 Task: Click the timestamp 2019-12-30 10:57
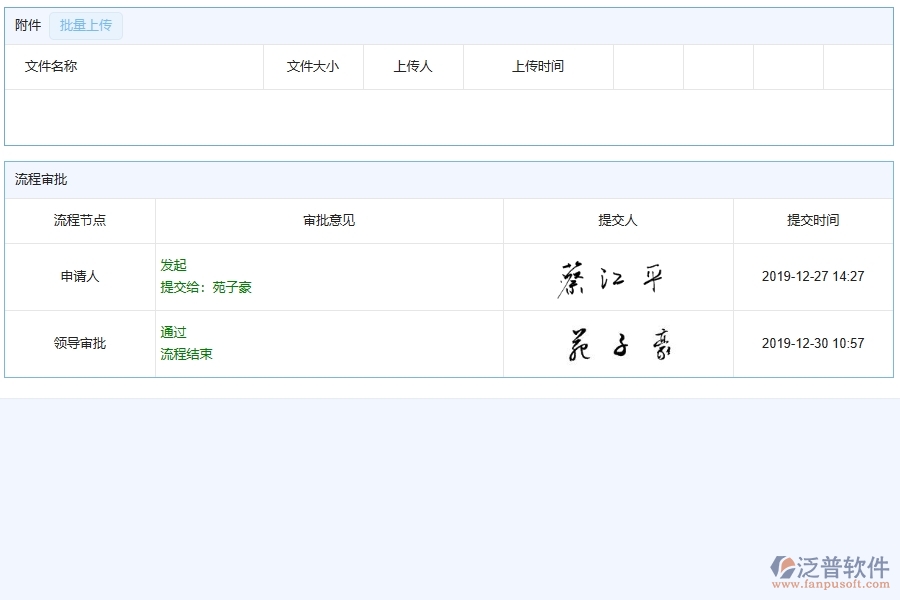(812, 343)
